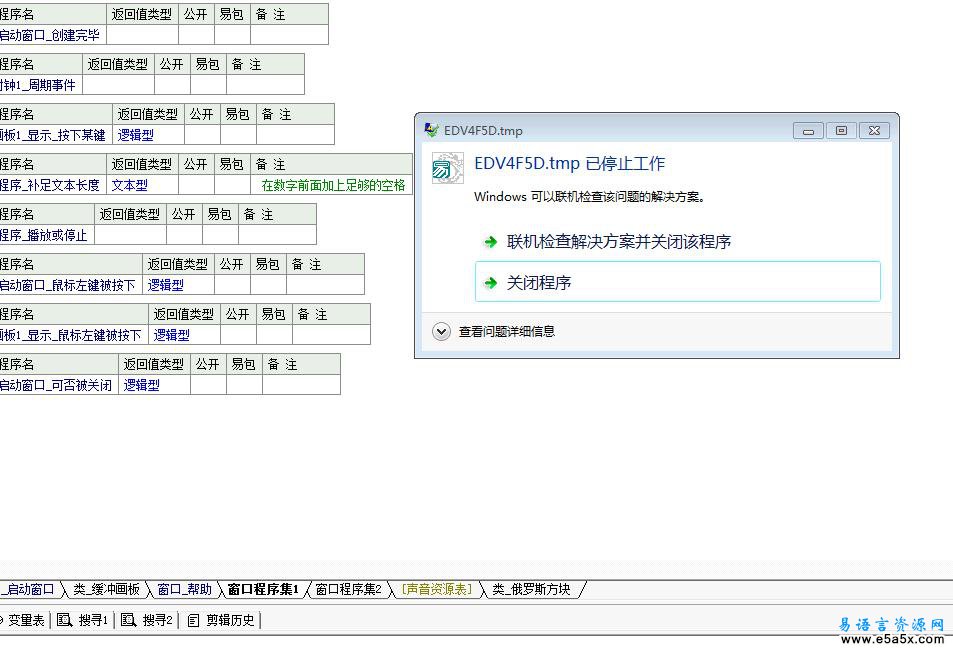Minimize the EDV4F5D.tmp dialog
The image size is (953, 652).
click(x=808, y=131)
